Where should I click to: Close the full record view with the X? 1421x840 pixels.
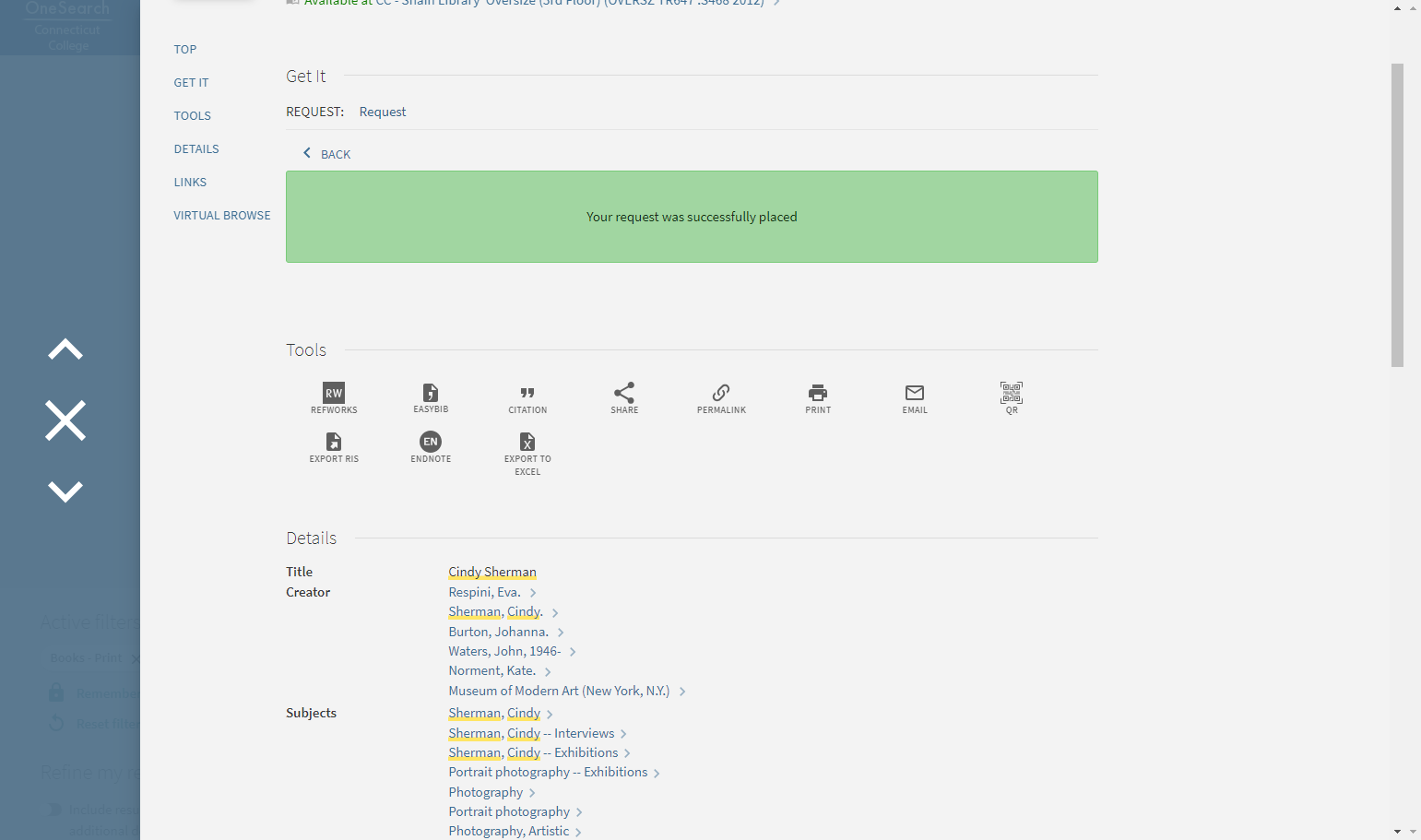click(65, 420)
